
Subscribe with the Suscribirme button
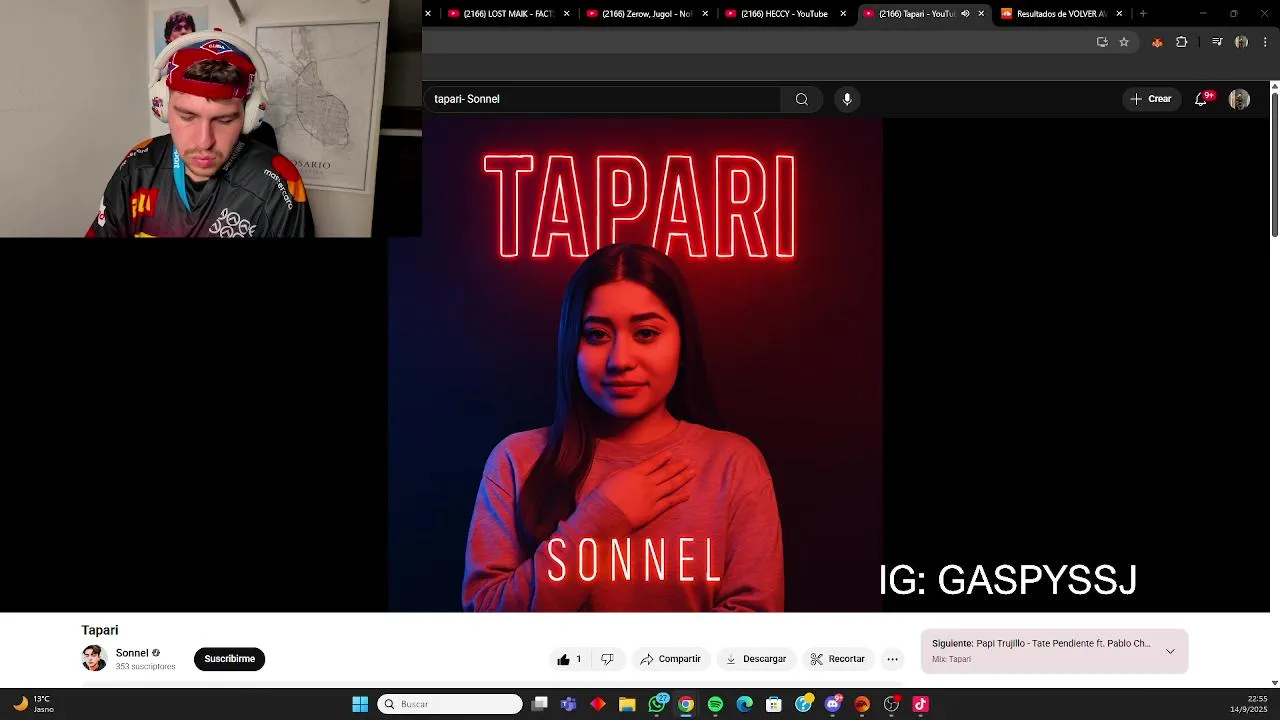pyautogui.click(x=229, y=659)
